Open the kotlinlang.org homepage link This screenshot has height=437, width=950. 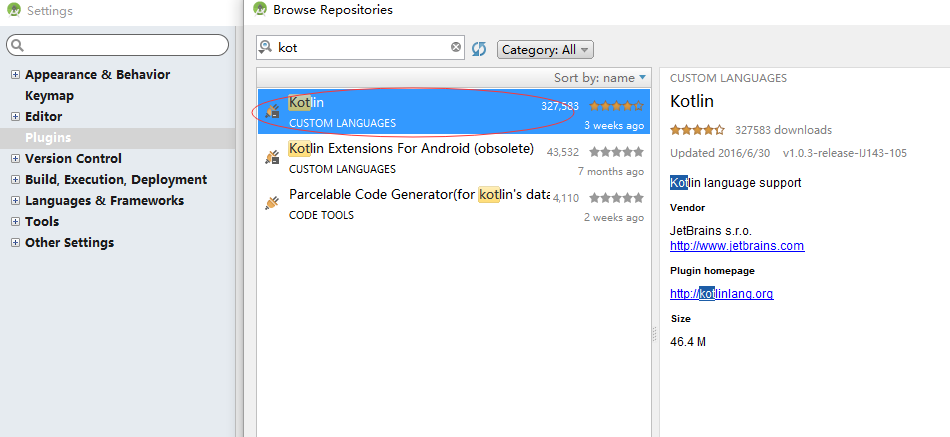(x=722, y=294)
